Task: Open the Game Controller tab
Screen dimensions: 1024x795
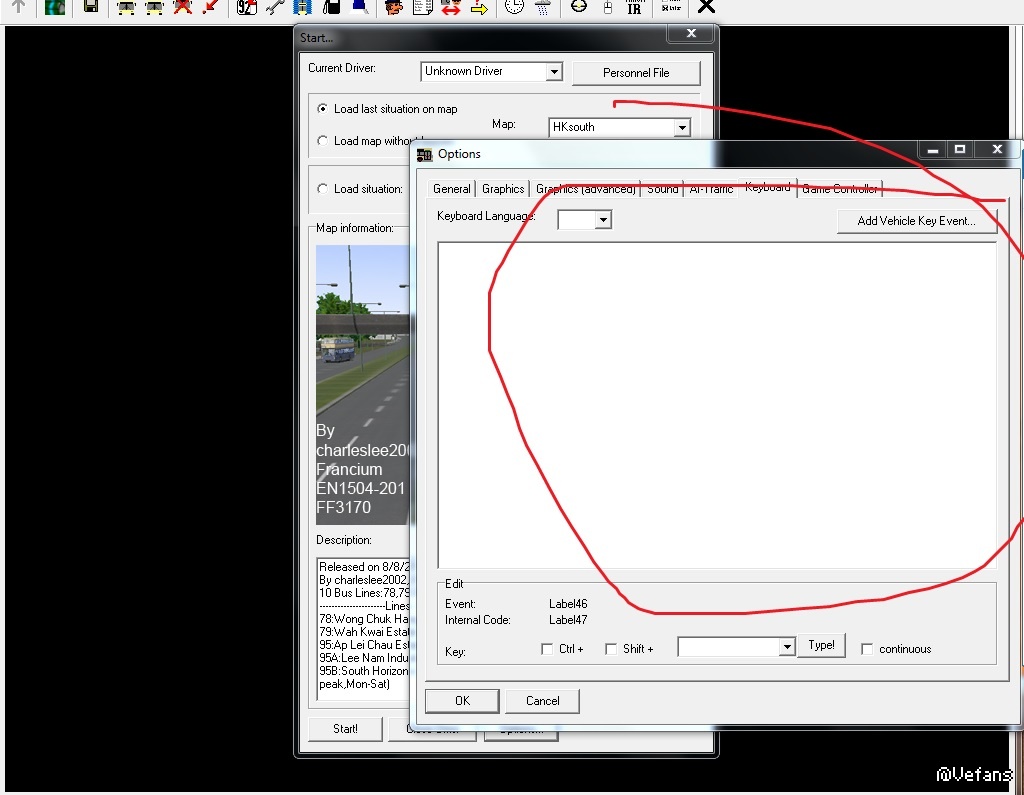Action: coord(839,189)
